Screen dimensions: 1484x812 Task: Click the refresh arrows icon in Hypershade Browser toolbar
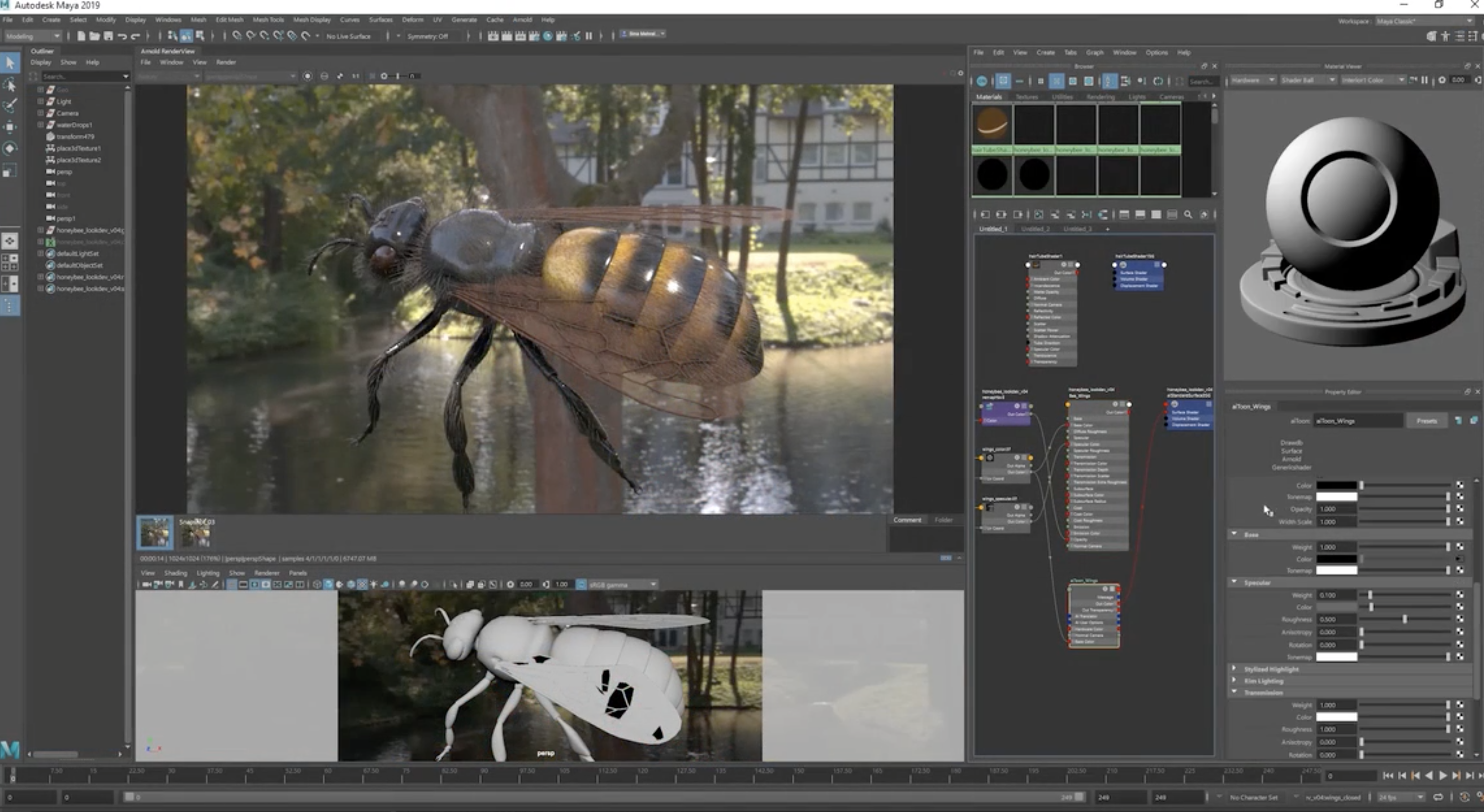point(1158,81)
